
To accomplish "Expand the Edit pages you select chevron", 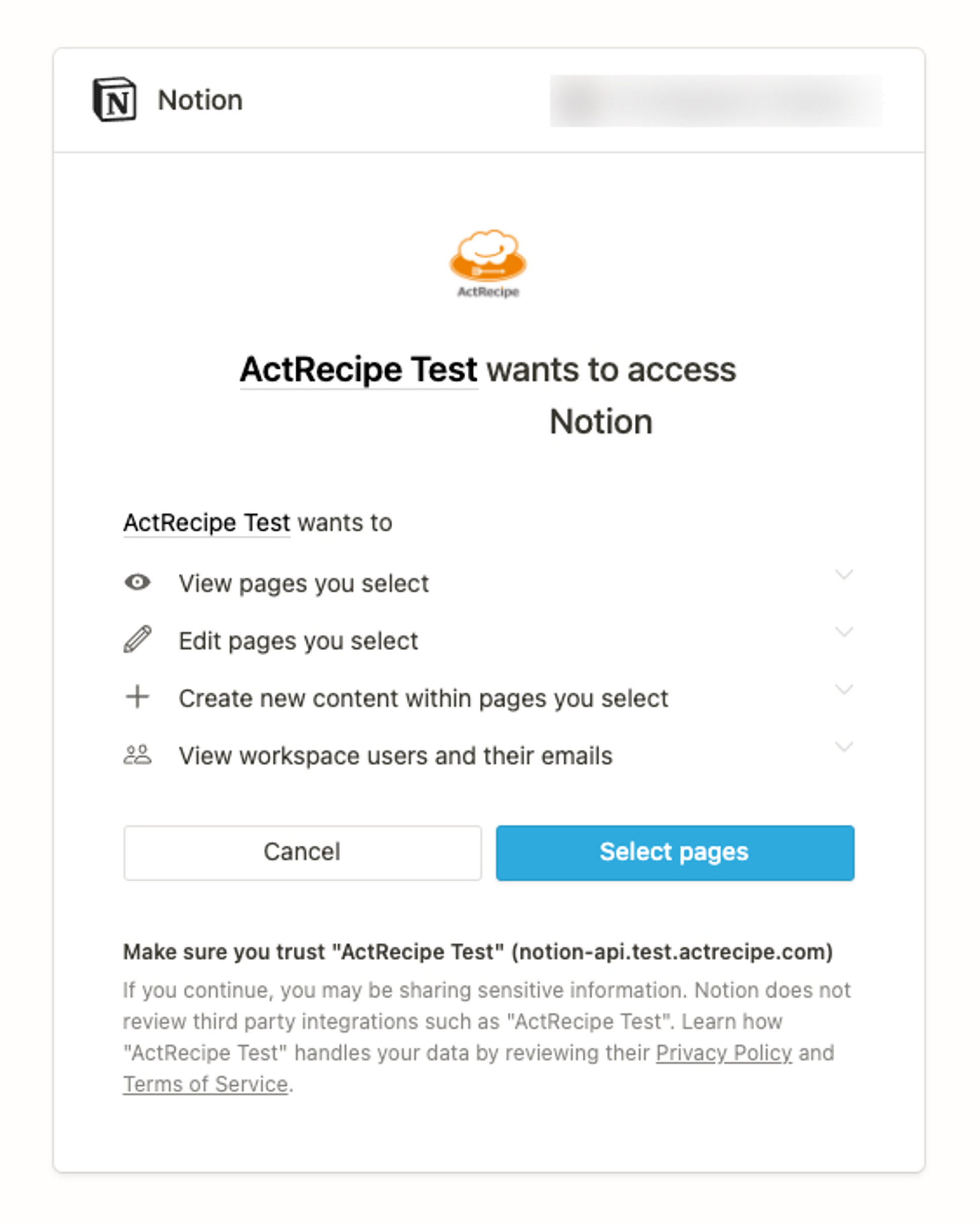I will [844, 632].
